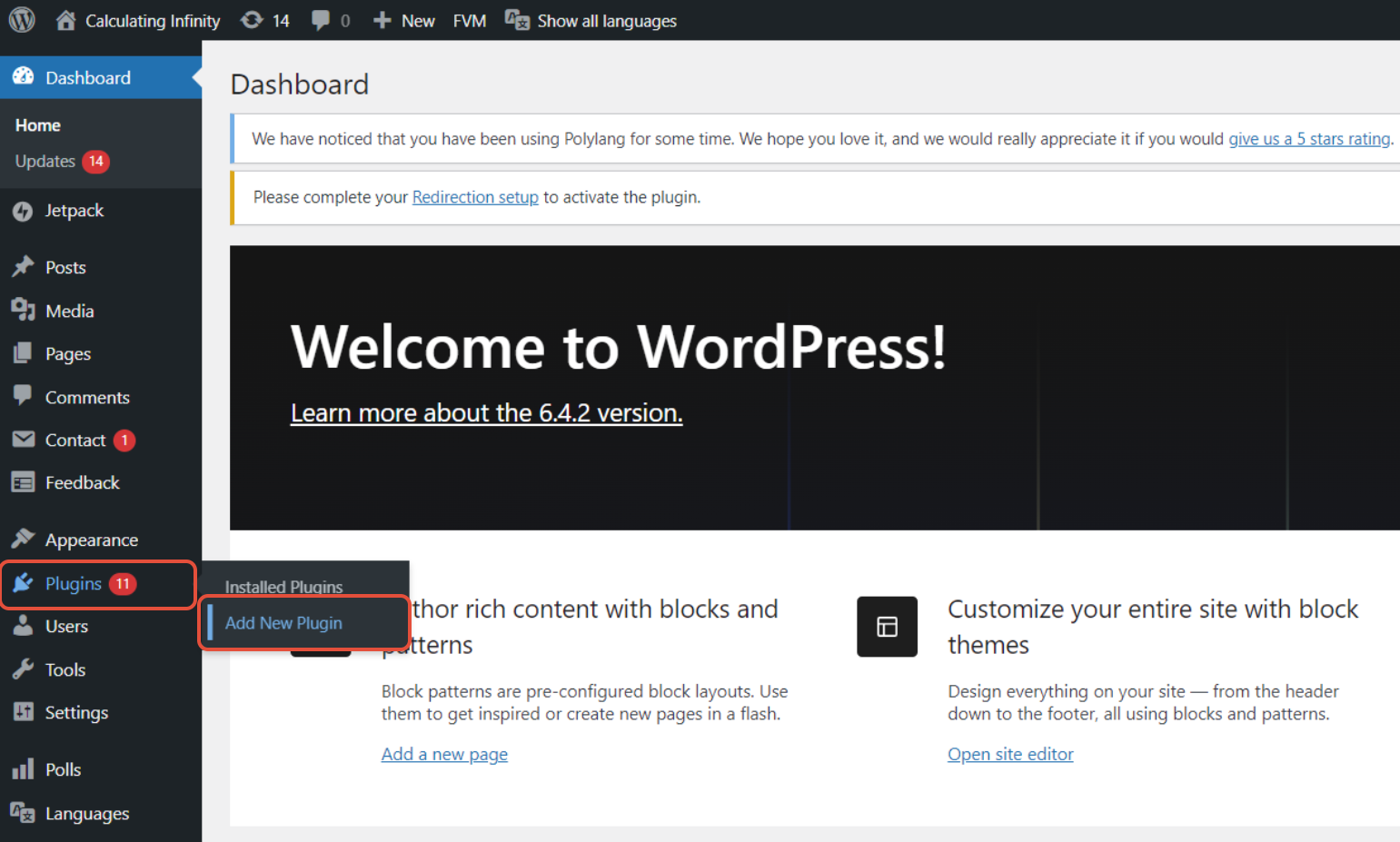Click the Open site editor link
The width and height of the screenshot is (1400, 842).
(1010, 754)
